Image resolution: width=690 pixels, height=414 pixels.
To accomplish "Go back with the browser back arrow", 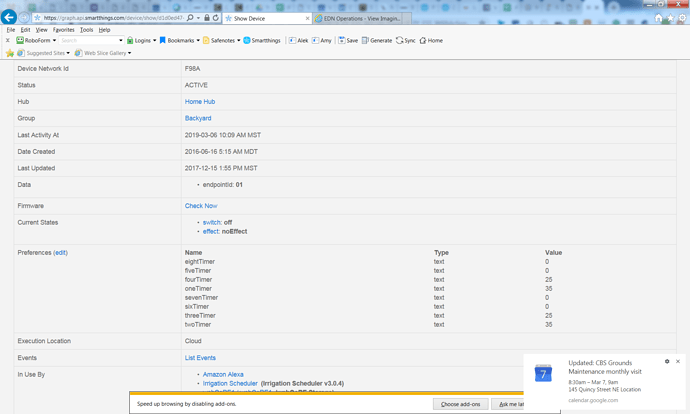I will [8, 17].
